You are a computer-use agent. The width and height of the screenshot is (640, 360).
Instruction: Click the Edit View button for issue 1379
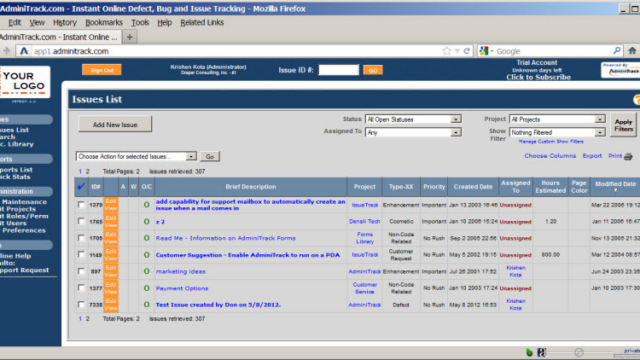click(x=111, y=204)
